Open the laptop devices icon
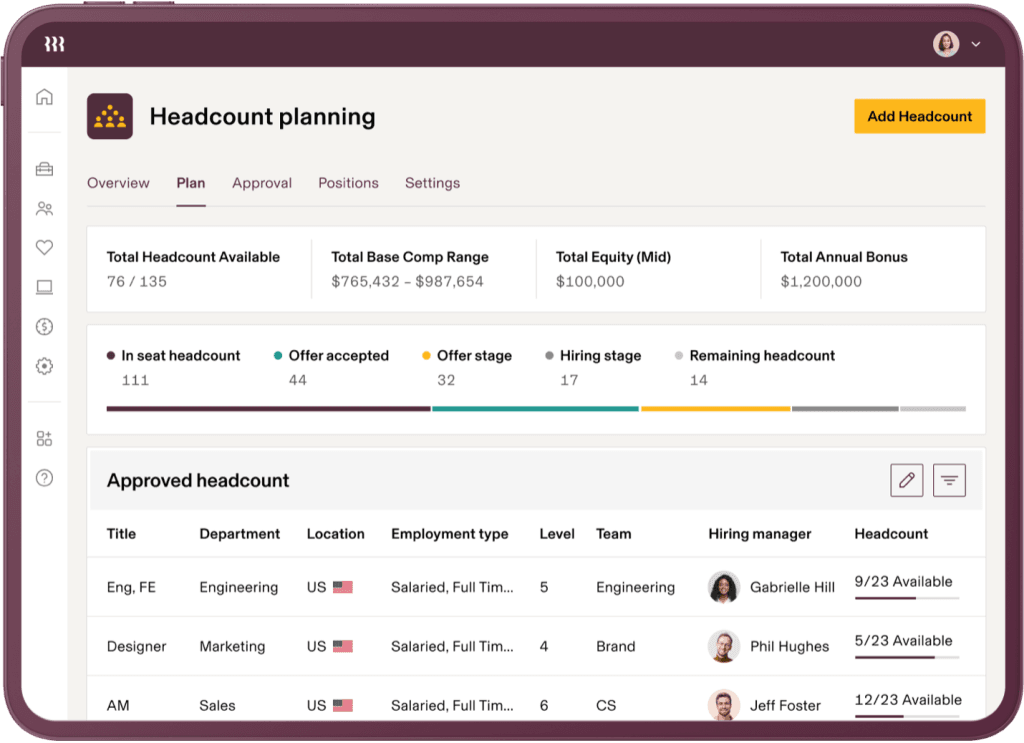 [44, 287]
